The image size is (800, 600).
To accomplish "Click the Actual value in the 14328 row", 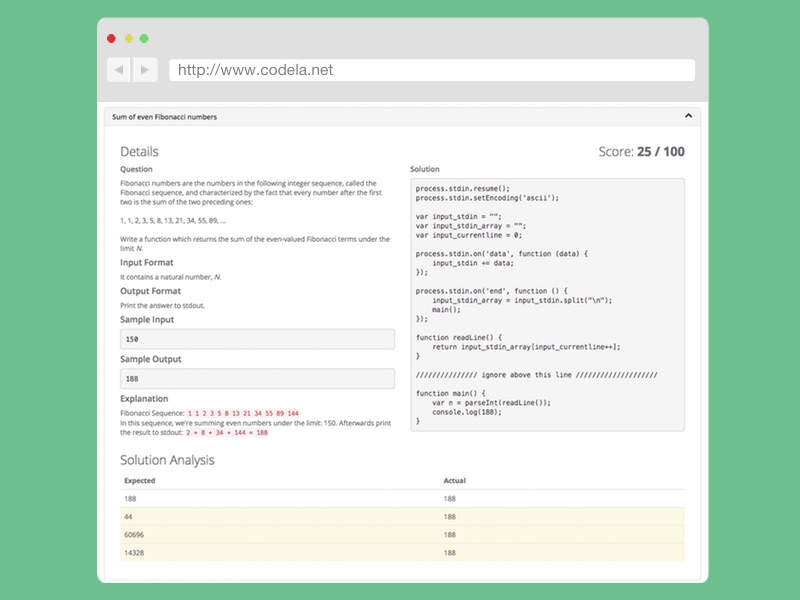I will tap(449, 553).
